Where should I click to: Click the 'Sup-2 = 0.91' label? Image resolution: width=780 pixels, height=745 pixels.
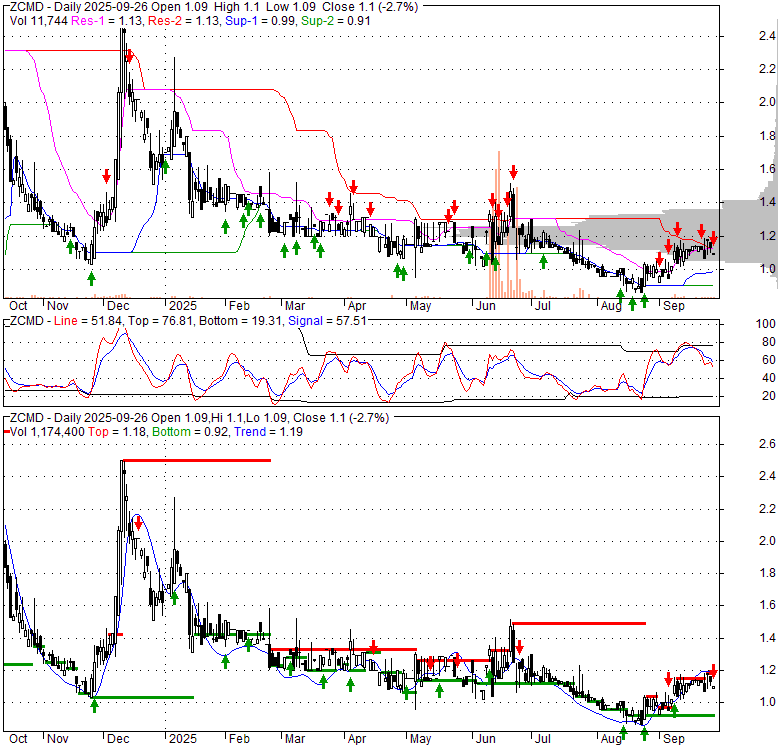[336, 21]
